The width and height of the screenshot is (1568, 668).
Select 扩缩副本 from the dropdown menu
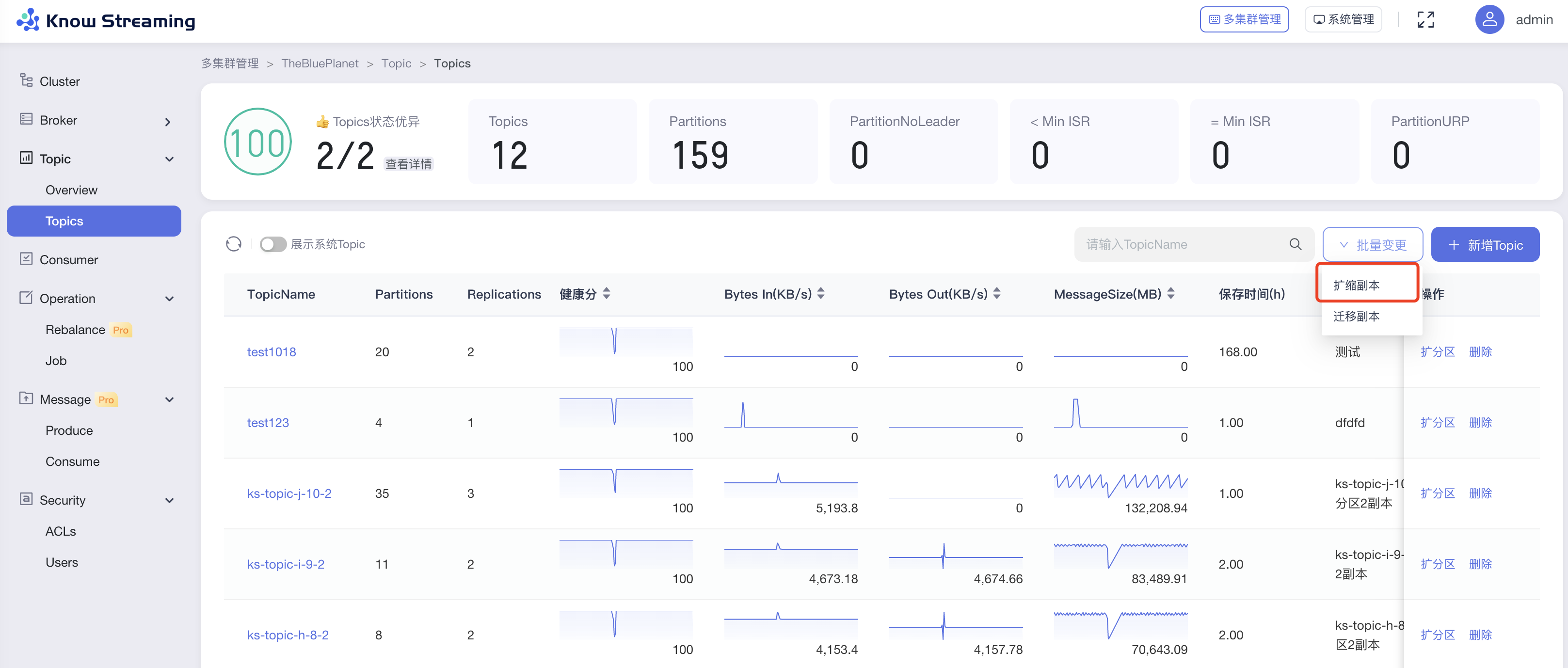tap(1356, 285)
